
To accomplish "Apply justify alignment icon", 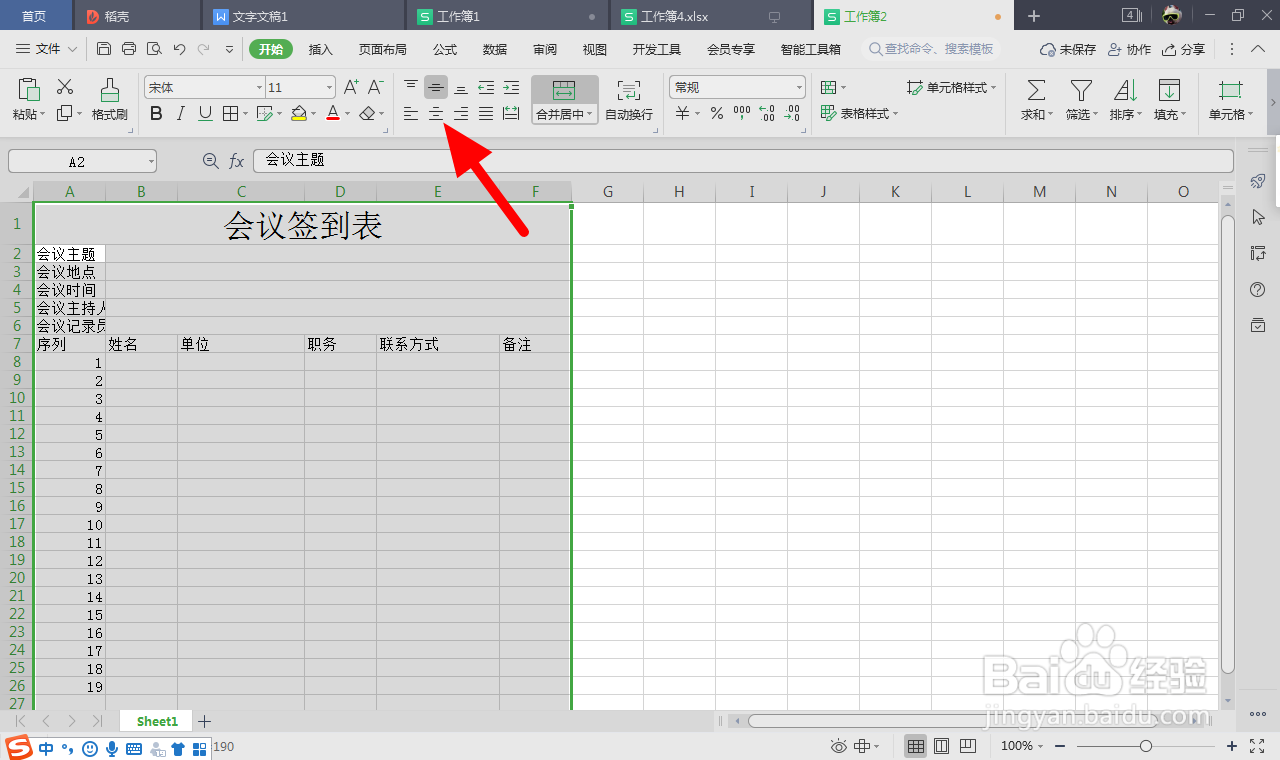I will click(486, 114).
